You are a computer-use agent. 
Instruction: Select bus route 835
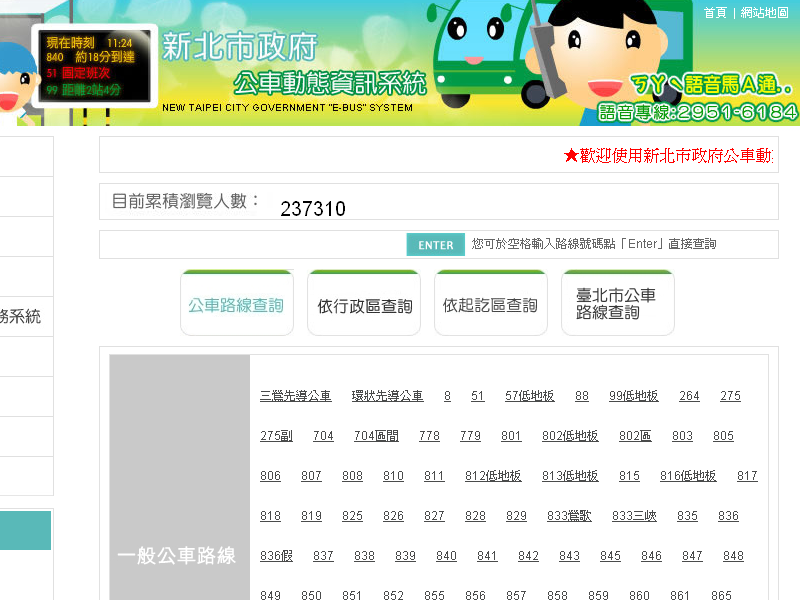coord(687,516)
